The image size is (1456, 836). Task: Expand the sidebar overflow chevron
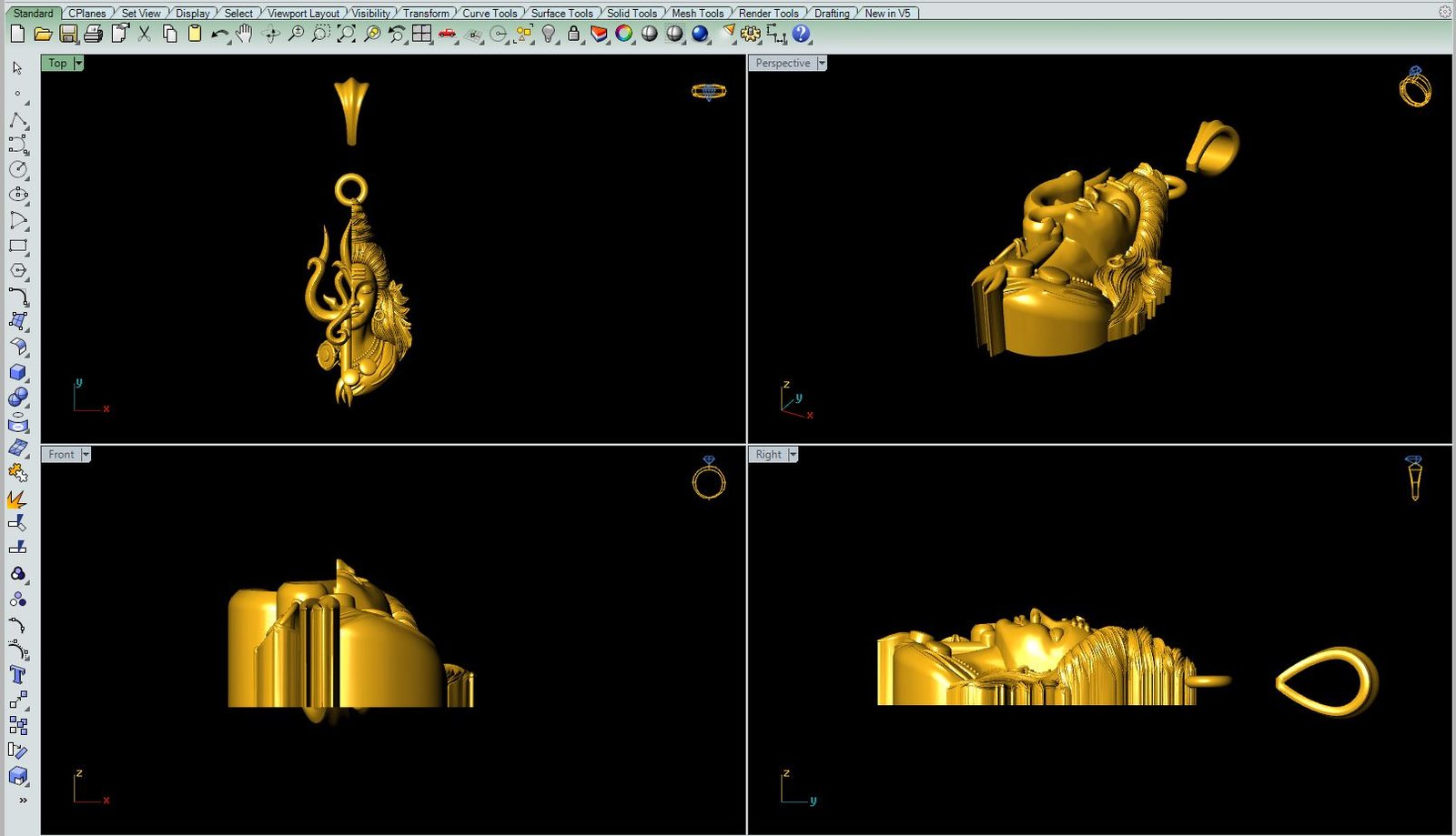click(23, 801)
